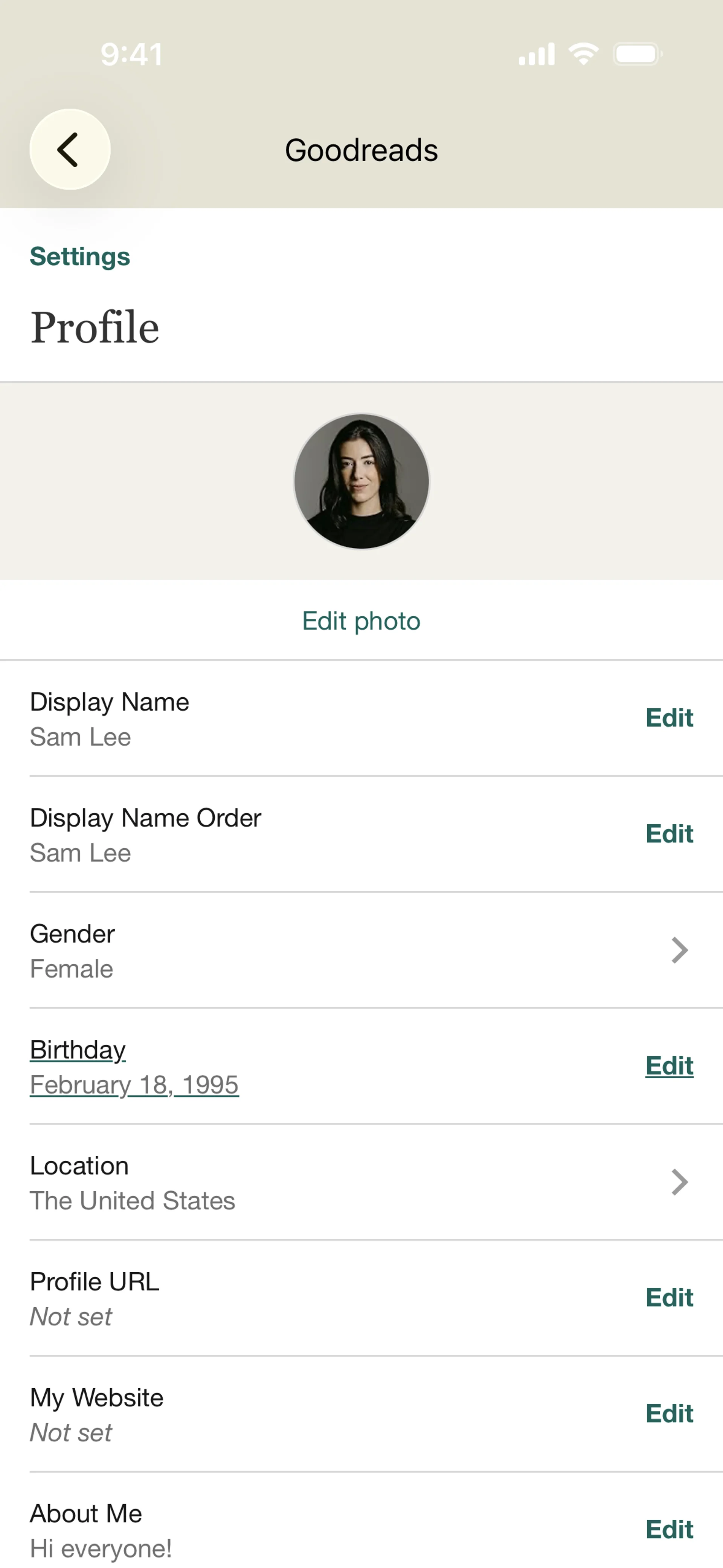Edit the Display Name Order setting
Viewport: 723px width, 1568px height.
coord(669,833)
